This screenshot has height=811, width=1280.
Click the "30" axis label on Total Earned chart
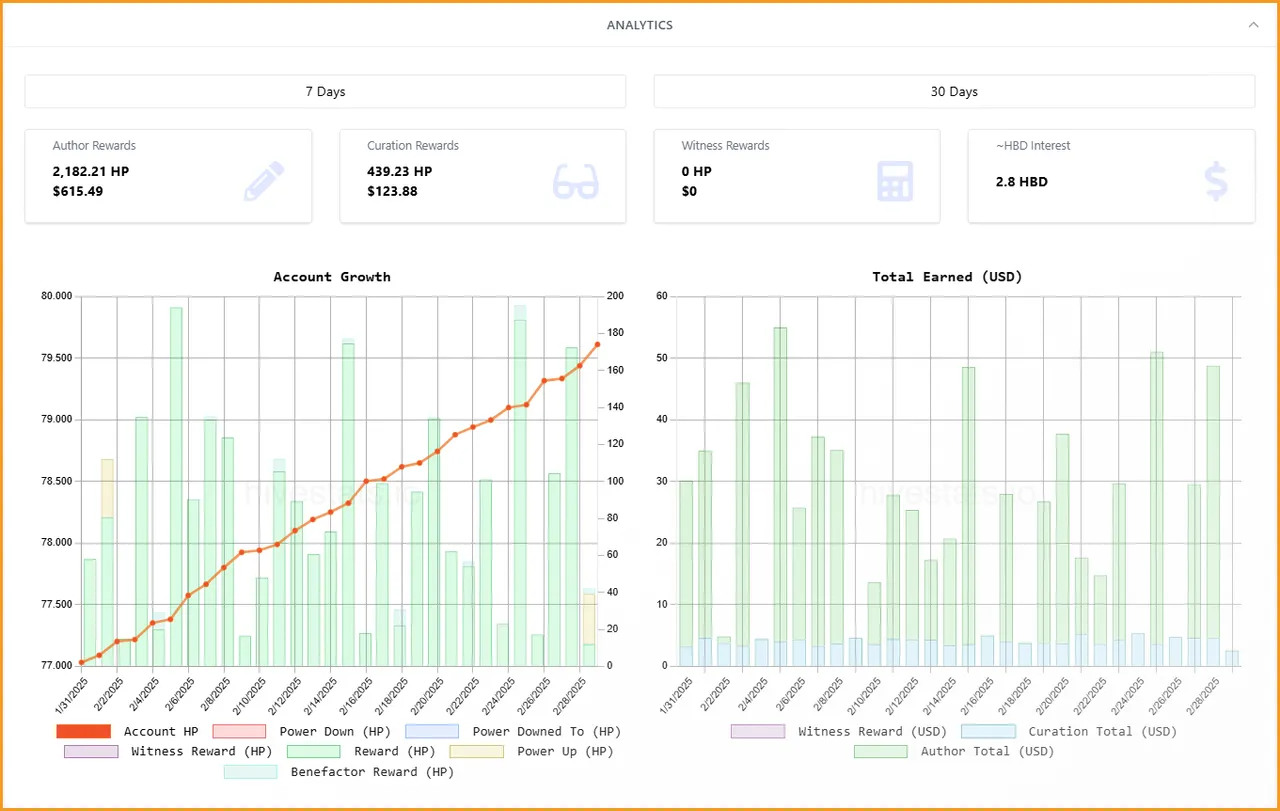pyautogui.click(x=660, y=481)
